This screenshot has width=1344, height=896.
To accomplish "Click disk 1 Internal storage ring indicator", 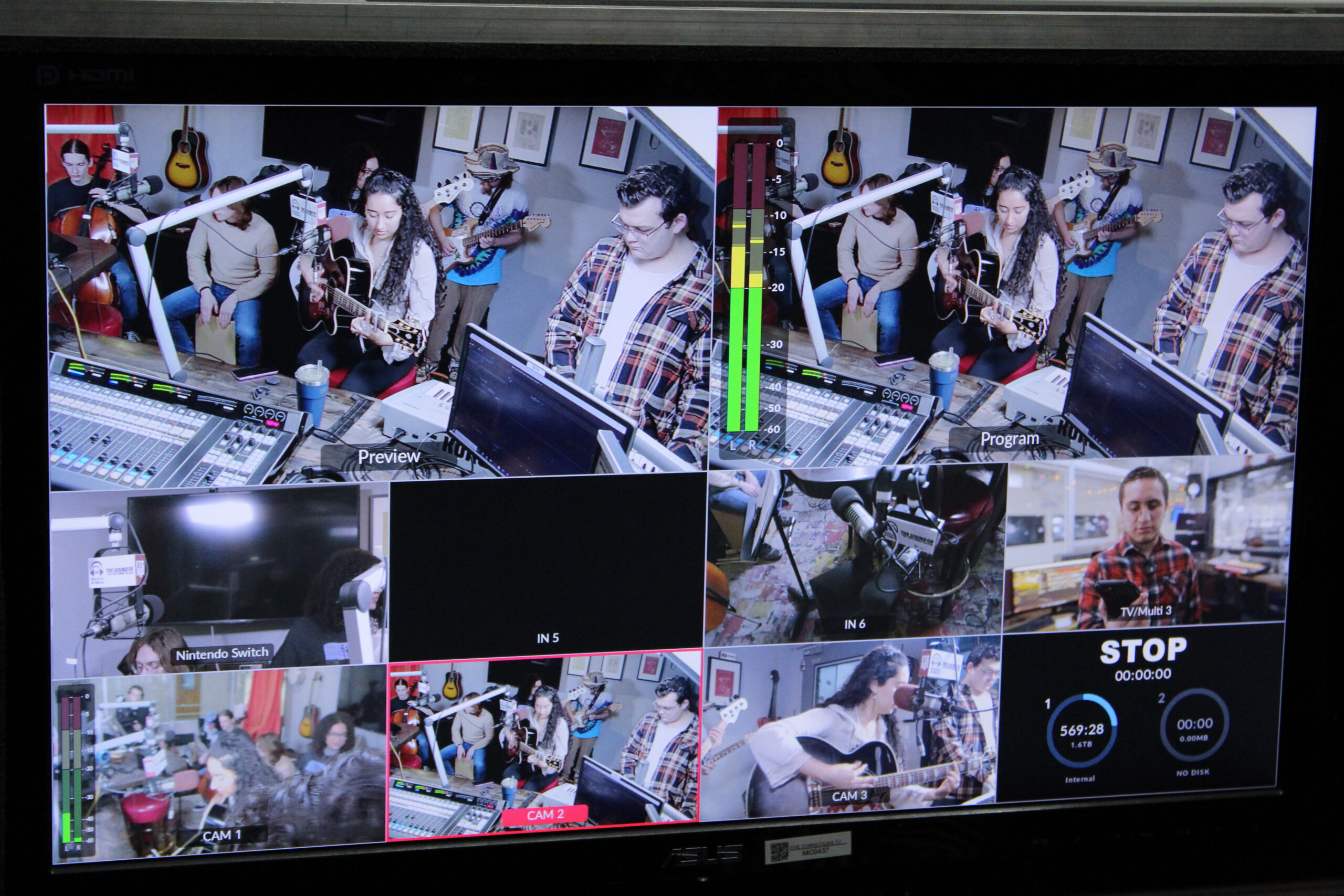I will click(1081, 733).
